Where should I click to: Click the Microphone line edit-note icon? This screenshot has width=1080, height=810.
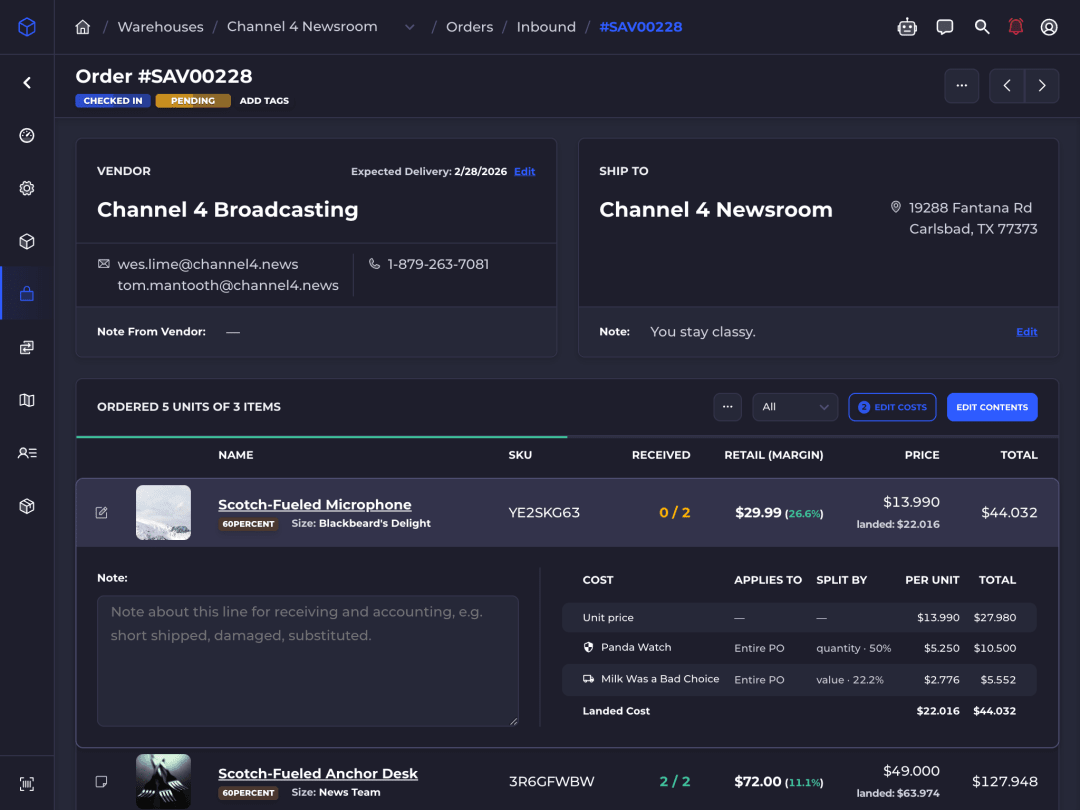coord(101,512)
